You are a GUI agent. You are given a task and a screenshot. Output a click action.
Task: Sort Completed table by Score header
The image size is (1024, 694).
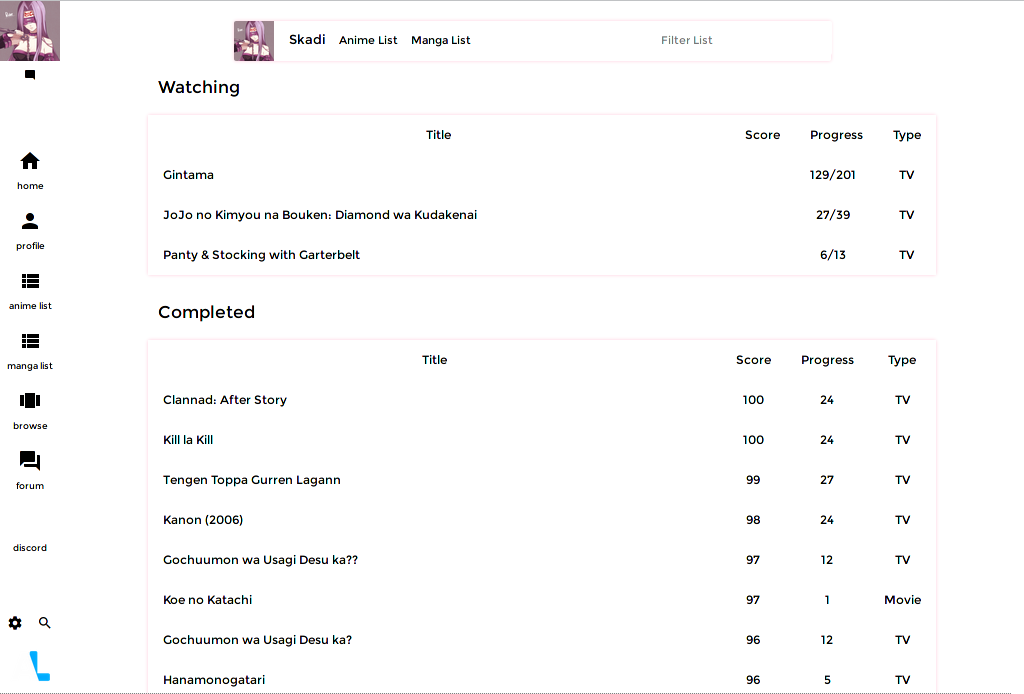pyautogui.click(x=753, y=360)
